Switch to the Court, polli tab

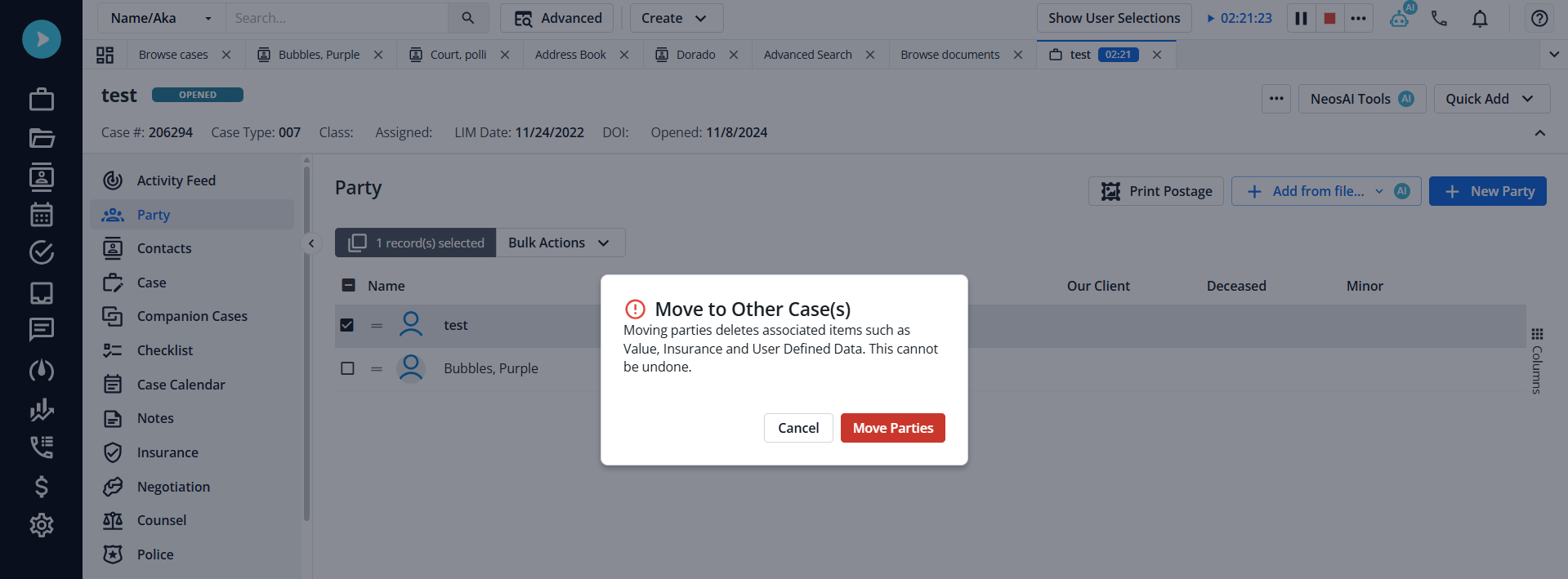click(x=458, y=55)
